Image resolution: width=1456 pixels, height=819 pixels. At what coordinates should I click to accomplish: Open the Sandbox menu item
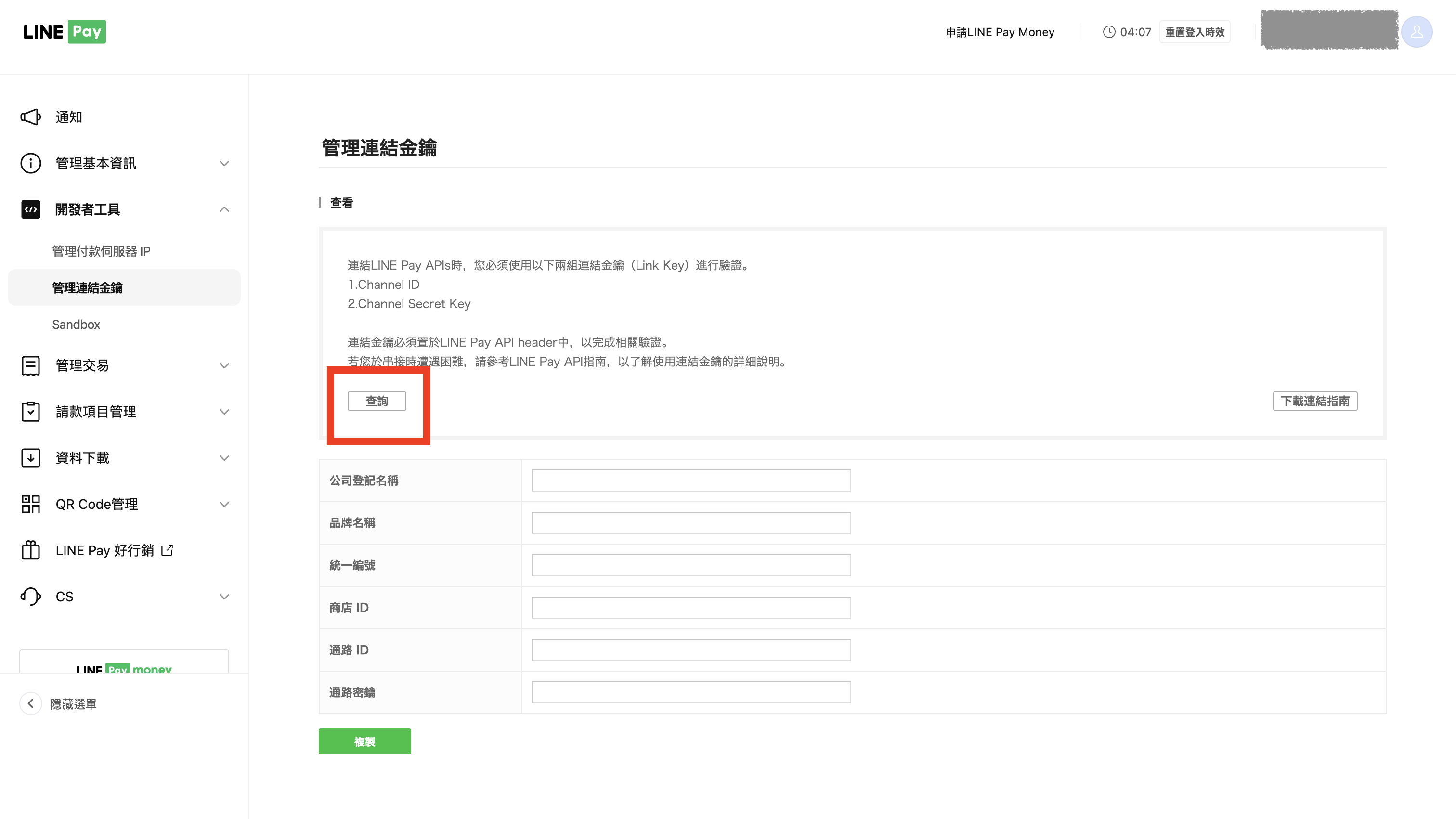coord(76,324)
